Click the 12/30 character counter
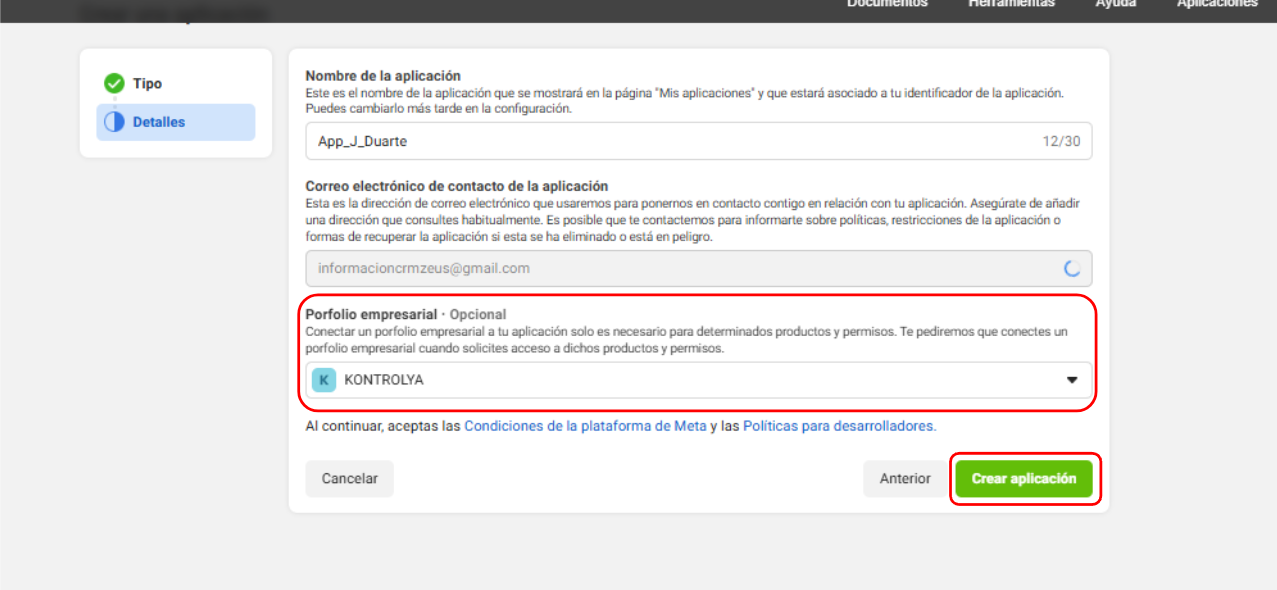This screenshot has height=590, width=1277. click(x=1061, y=141)
